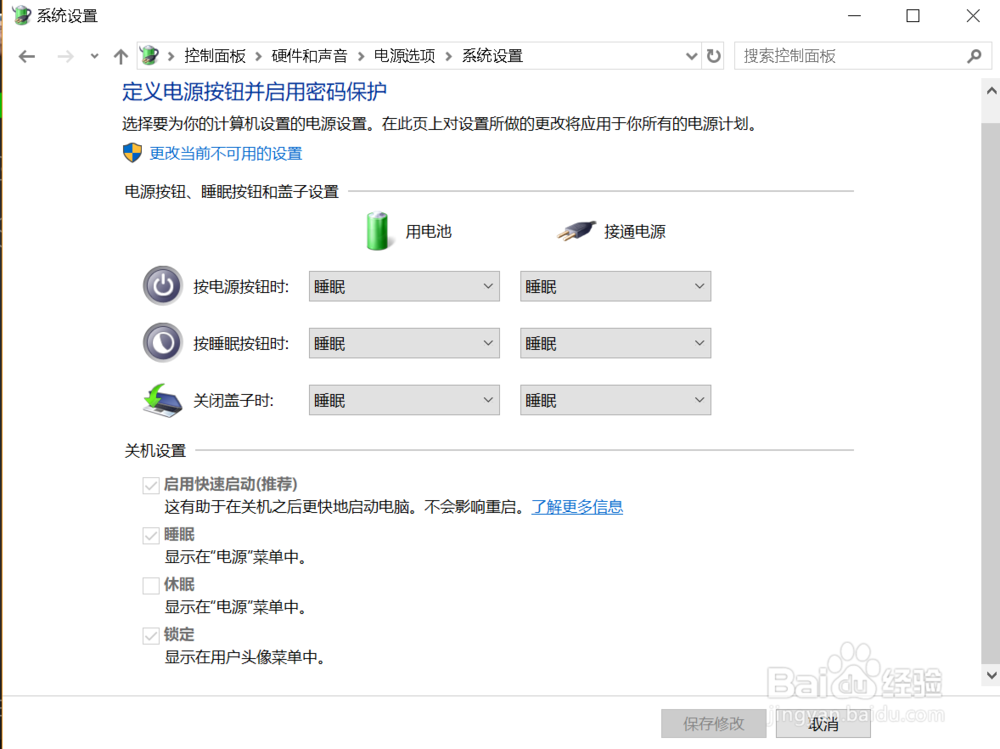Click the 接通电源 column label
1000x749 pixels.
[x=635, y=232]
